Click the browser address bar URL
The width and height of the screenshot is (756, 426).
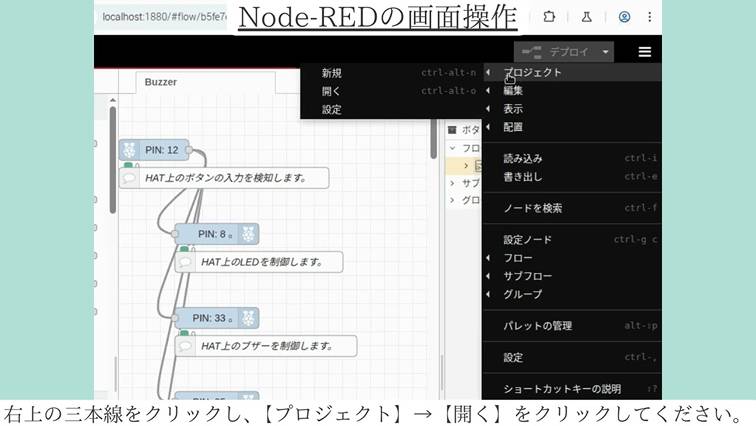pyautogui.click(x=166, y=17)
